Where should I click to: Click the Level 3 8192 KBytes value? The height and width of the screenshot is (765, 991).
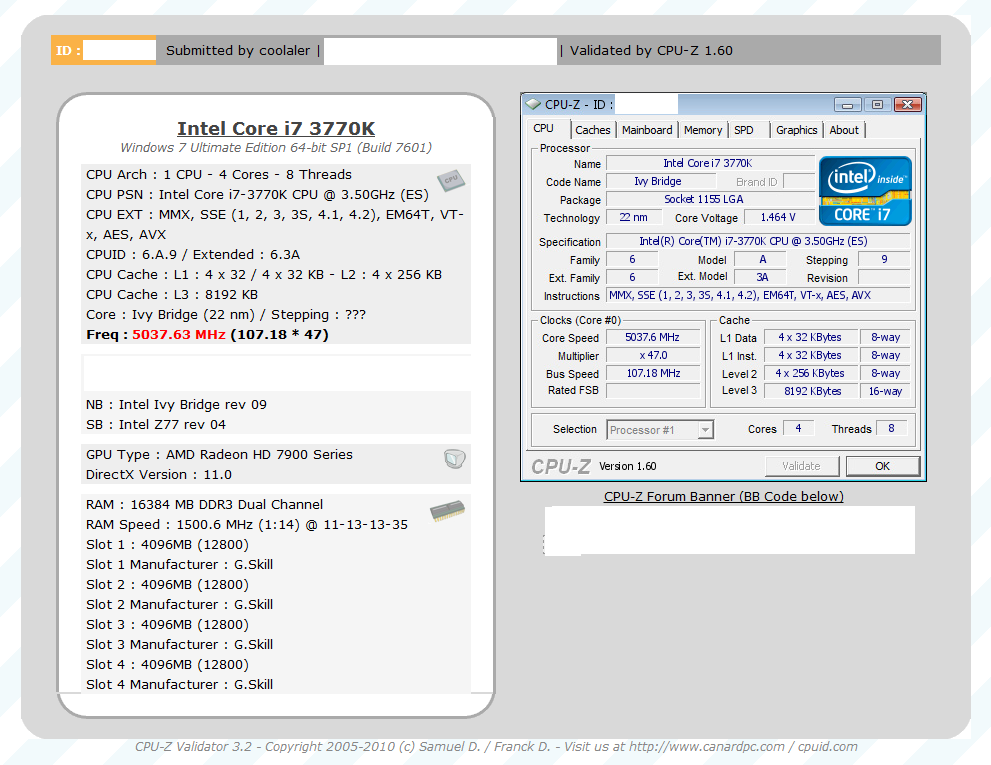click(x=810, y=391)
